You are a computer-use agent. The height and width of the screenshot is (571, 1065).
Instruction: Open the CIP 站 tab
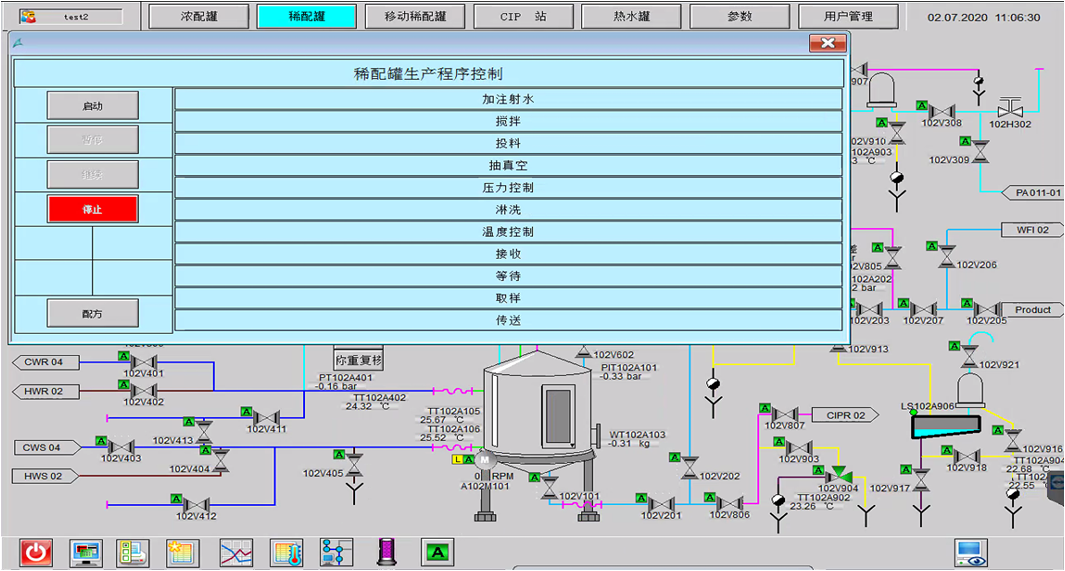pyautogui.click(x=523, y=17)
